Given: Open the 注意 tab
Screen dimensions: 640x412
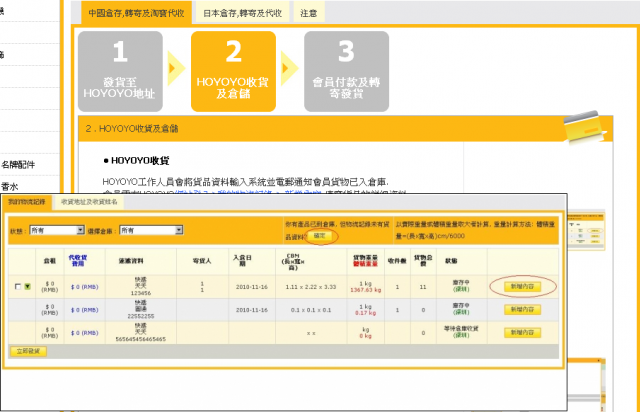Looking at the screenshot, I should pyautogui.click(x=309, y=13).
